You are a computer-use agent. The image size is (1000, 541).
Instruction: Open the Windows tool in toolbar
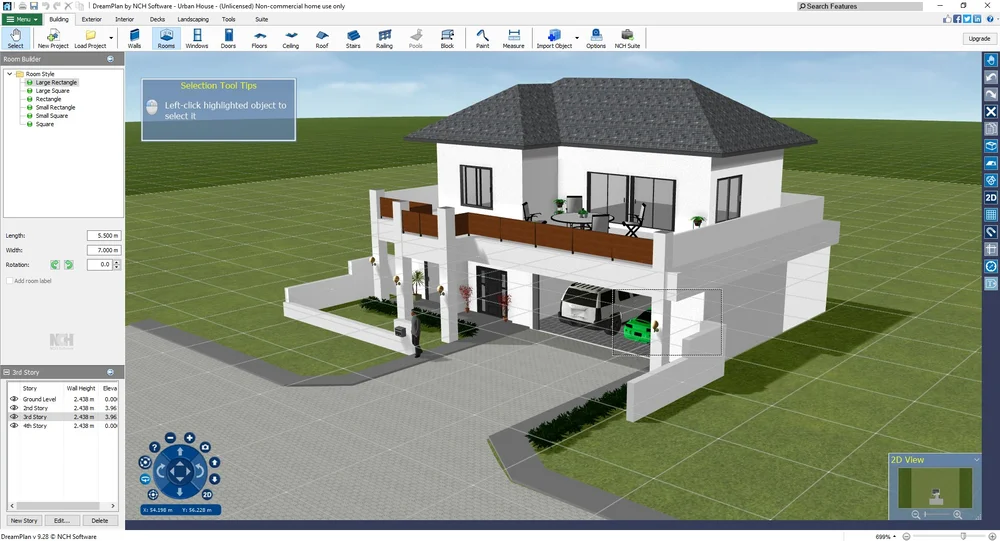(197, 39)
